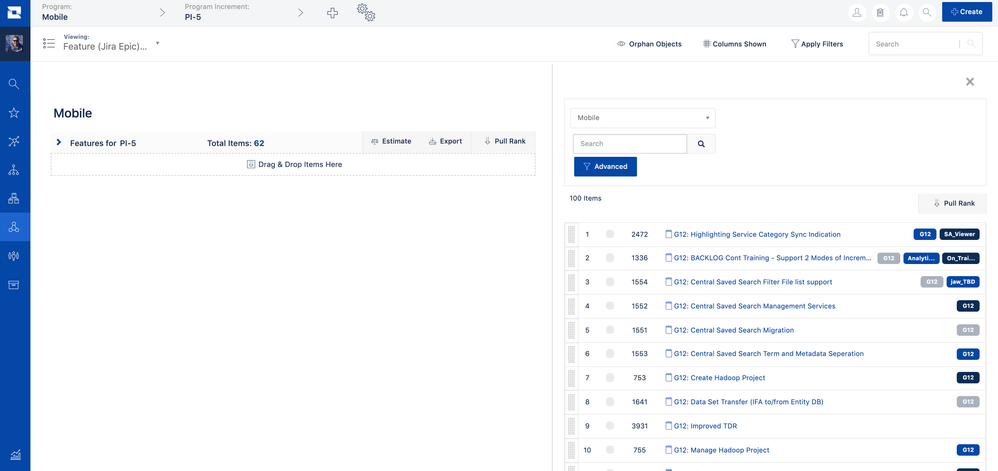
Task: Click the SA_Viewer tag
Action: coord(959,234)
